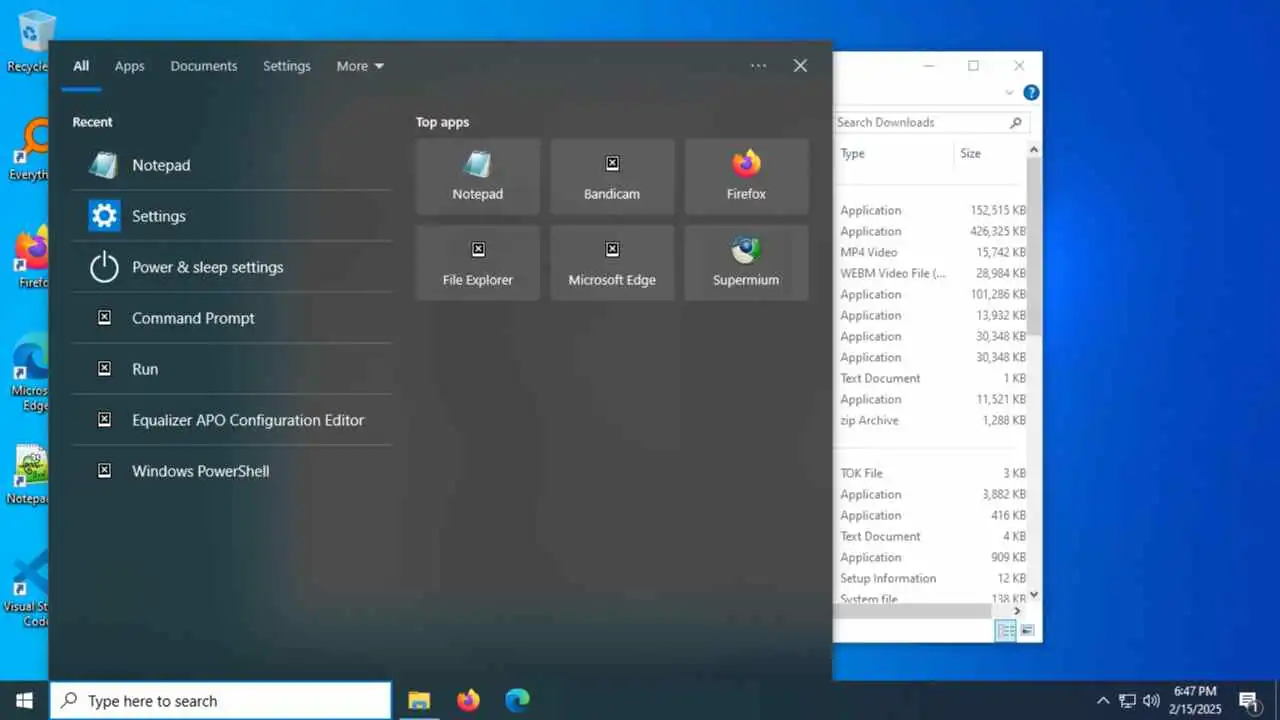
Task: Click the Explorer scroll up arrow
Action: click(x=1034, y=149)
